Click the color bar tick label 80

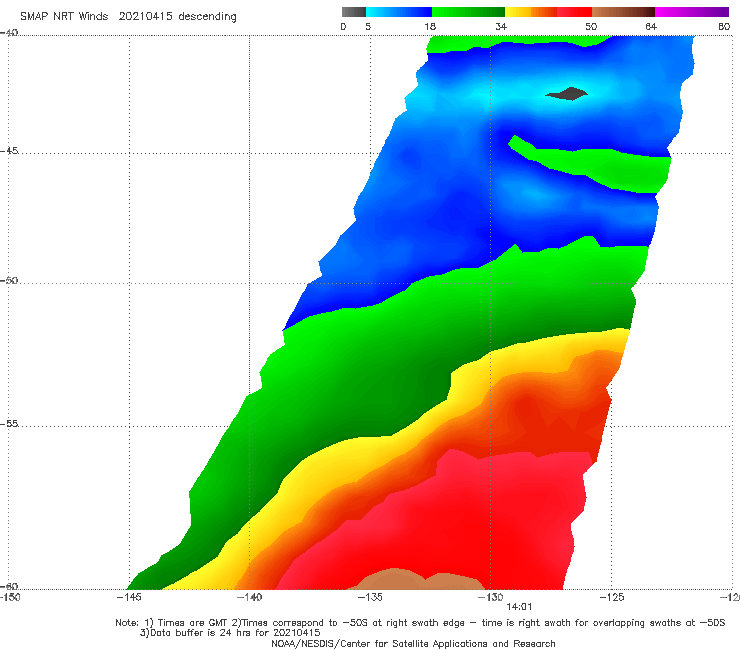(724, 27)
